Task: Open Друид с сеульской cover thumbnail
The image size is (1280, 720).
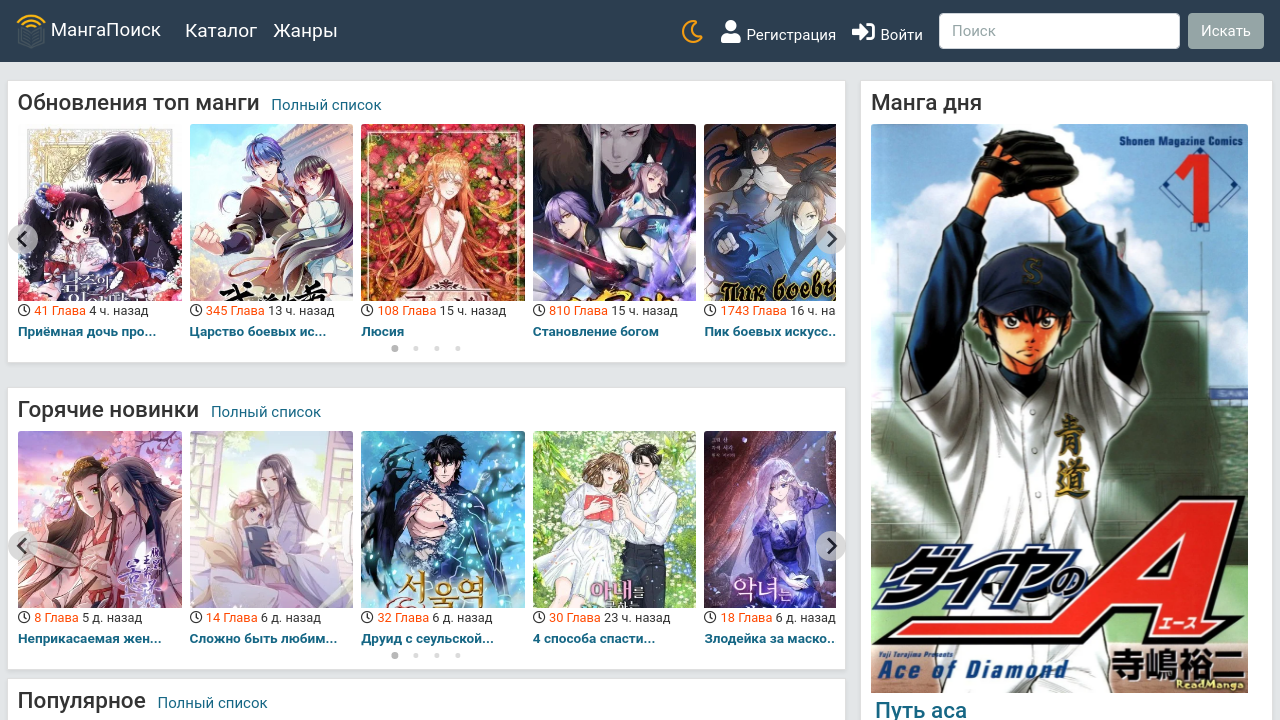Action: pyautogui.click(x=443, y=519)
